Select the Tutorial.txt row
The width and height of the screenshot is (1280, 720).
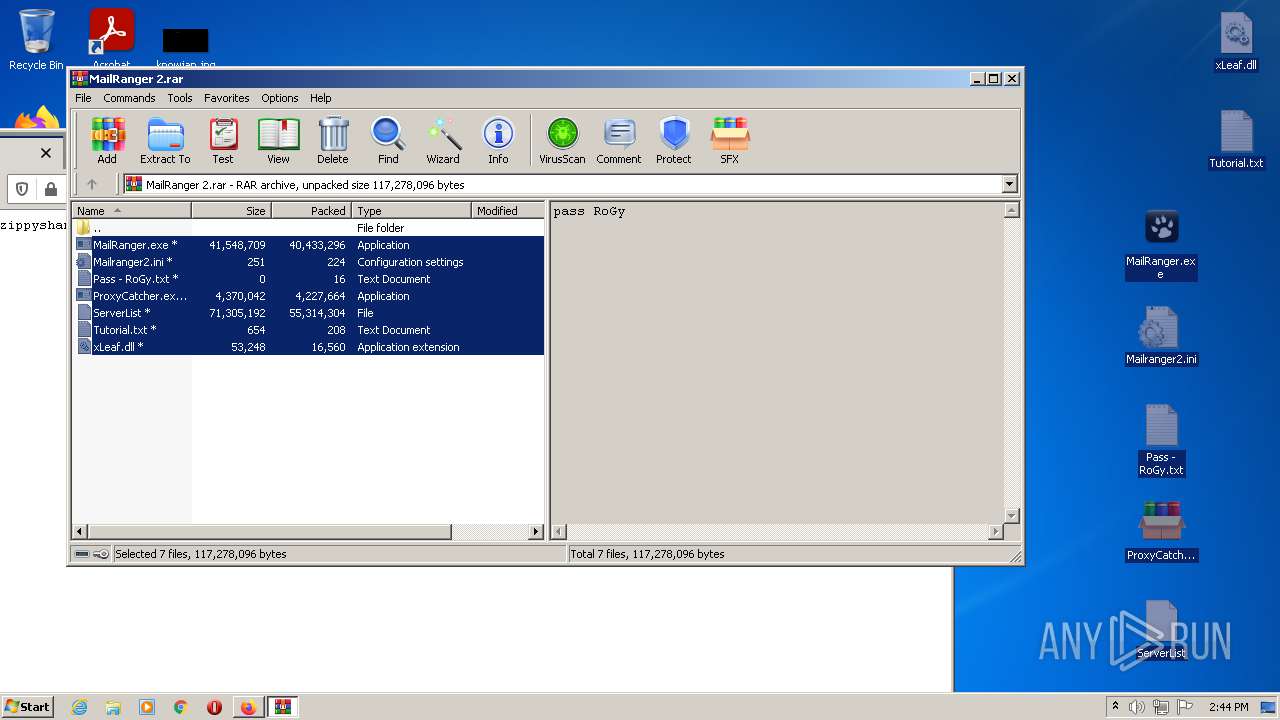(309, 330)
